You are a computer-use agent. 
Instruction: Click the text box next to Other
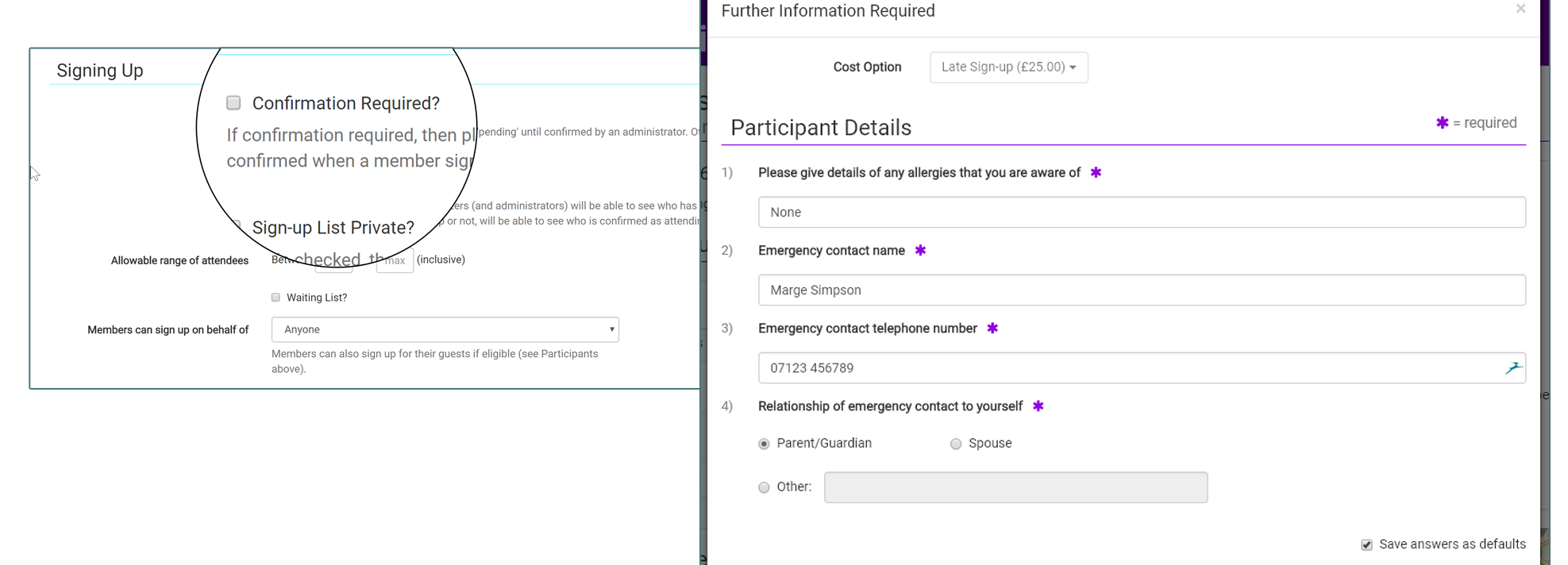[x=1015, y=487]
